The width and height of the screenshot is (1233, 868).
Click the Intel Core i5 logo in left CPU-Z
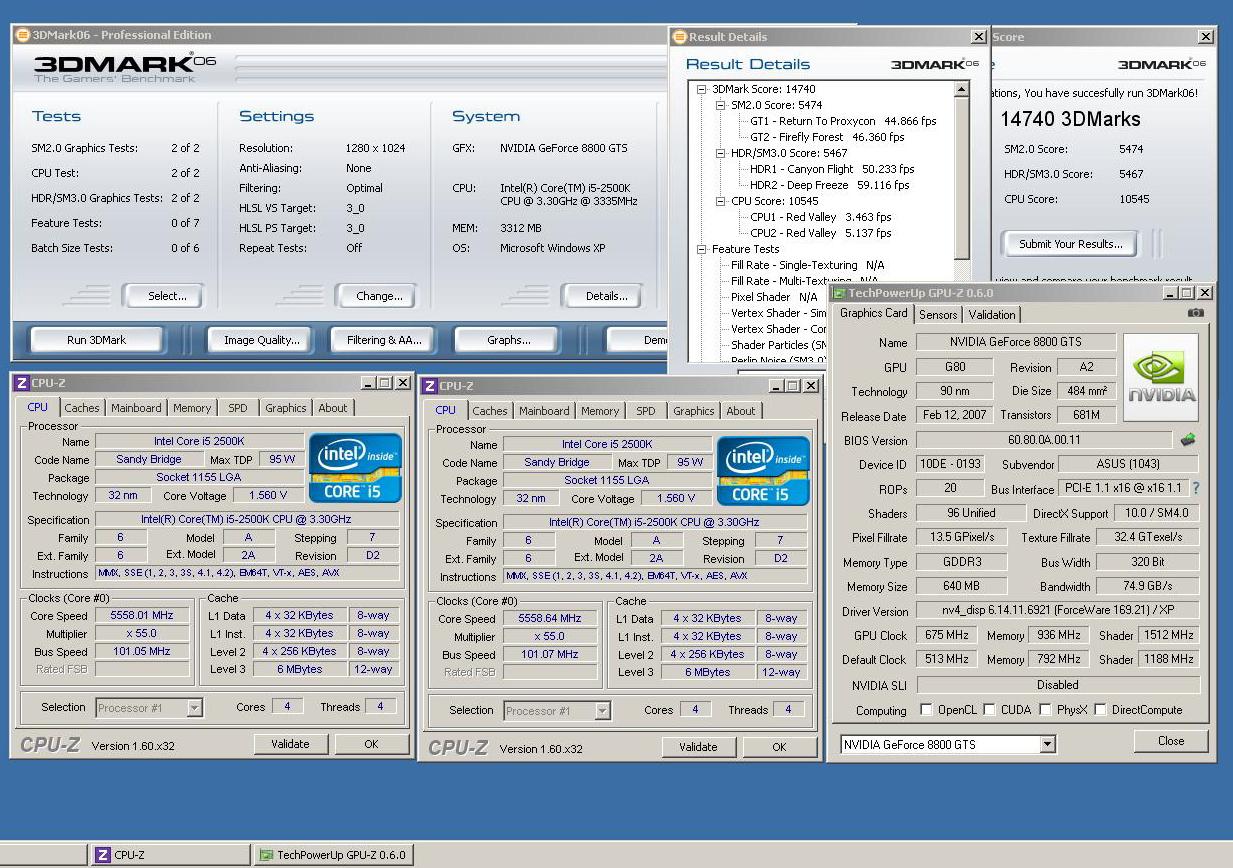(355, 467)
